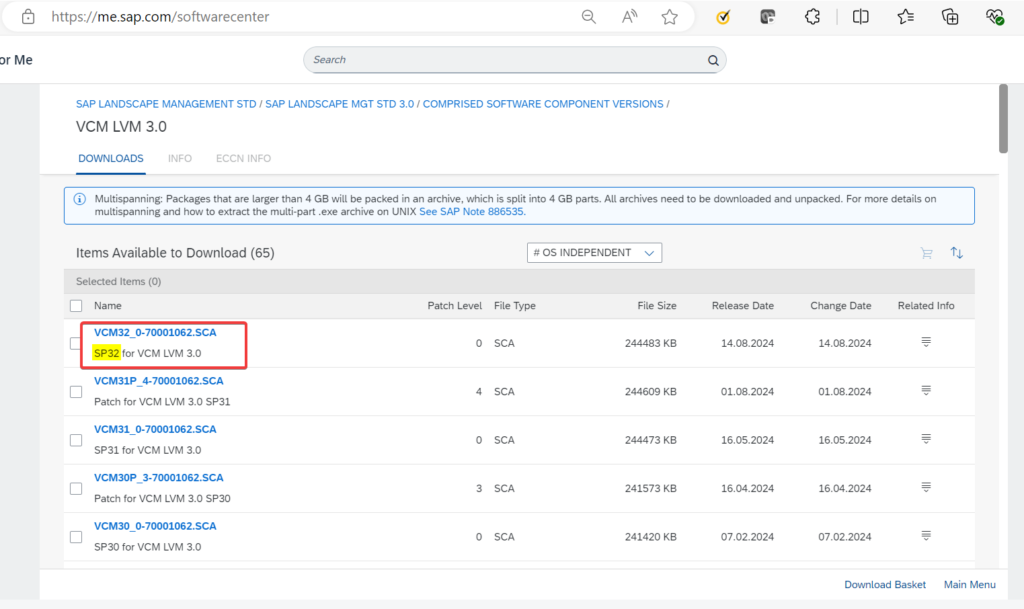Click the Release Date column header
This screenshot has height=609, width=1024.
click(x=743, y=305)
